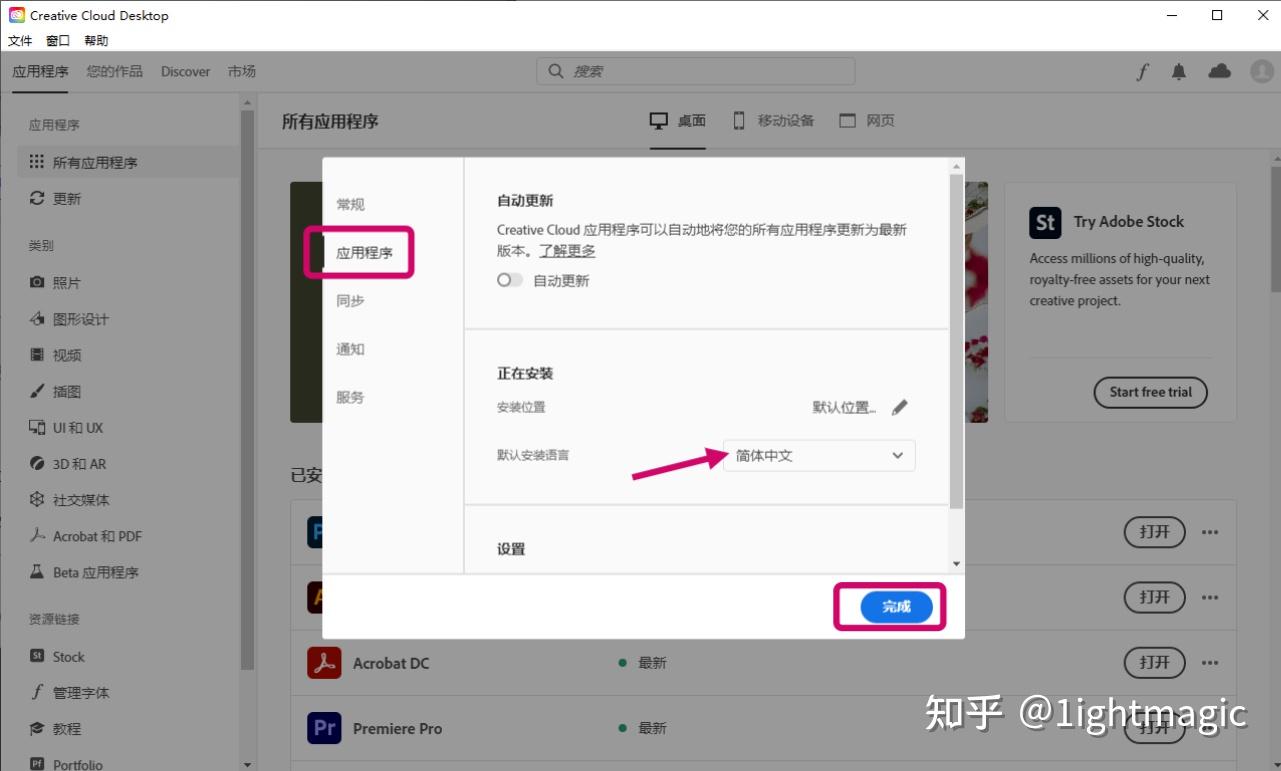Open the Manage Fonts sidebar icon
This screenshot has height=771, width=1281.
tap(37, 692)
